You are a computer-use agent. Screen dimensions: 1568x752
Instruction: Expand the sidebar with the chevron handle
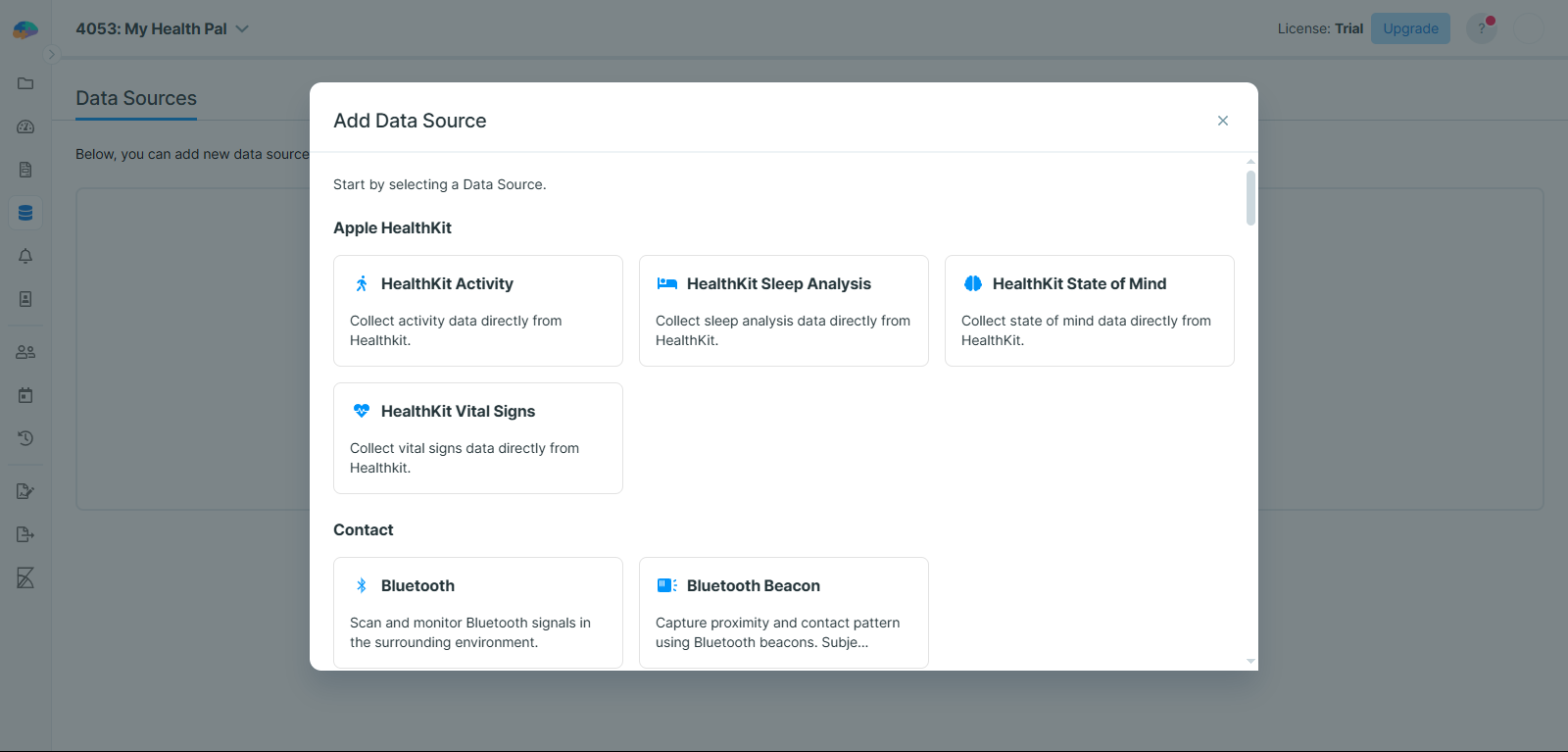click(52, 55)
